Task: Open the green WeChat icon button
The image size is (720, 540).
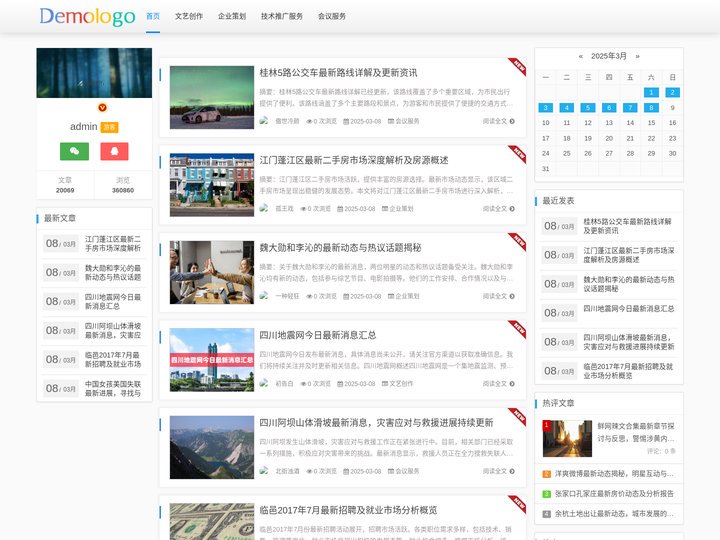Action: [74, 151]
